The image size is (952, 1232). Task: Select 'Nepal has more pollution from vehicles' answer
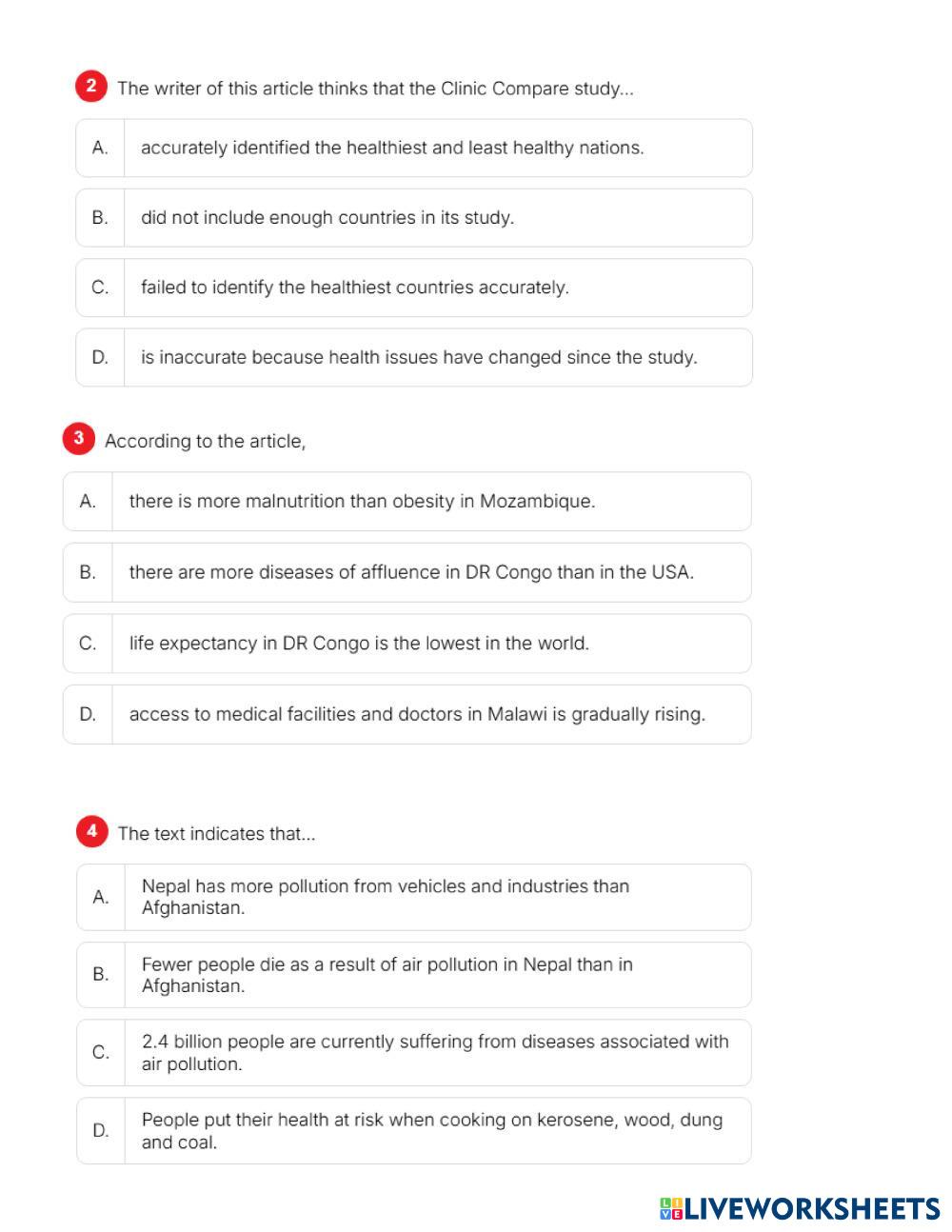coord(413,897)
